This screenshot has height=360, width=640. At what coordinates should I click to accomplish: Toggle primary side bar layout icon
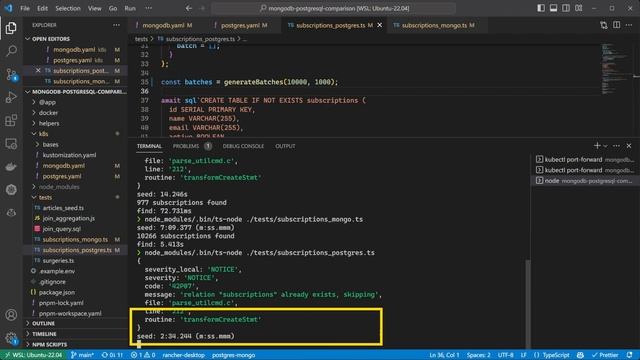click(x=541, y=8)
